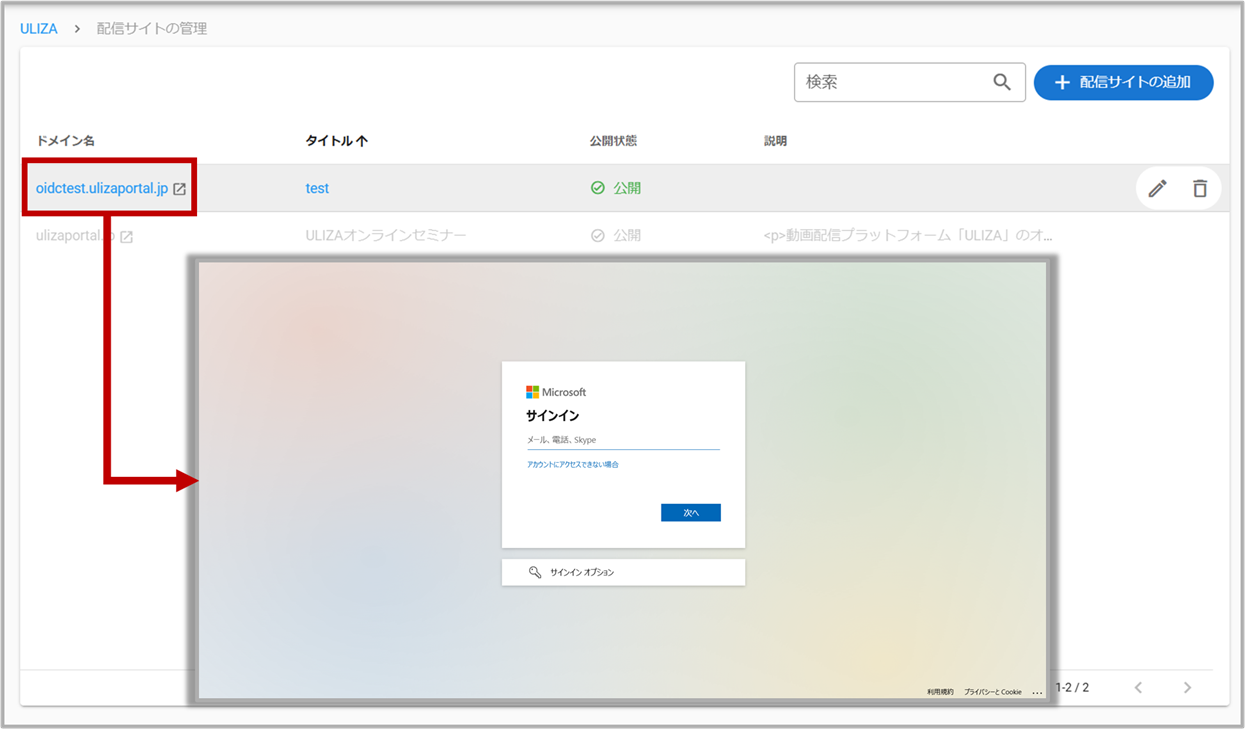Click the 公開 status text in test row
1245x729 pixels.
coord(627,188)
